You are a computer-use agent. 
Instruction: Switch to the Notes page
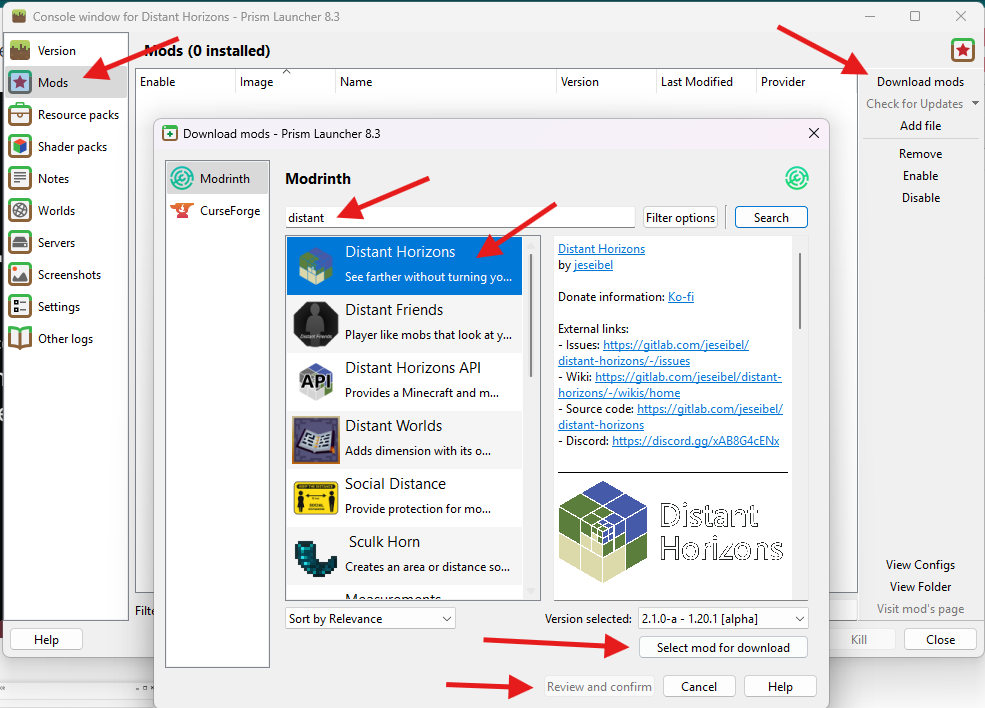(53, 179)
